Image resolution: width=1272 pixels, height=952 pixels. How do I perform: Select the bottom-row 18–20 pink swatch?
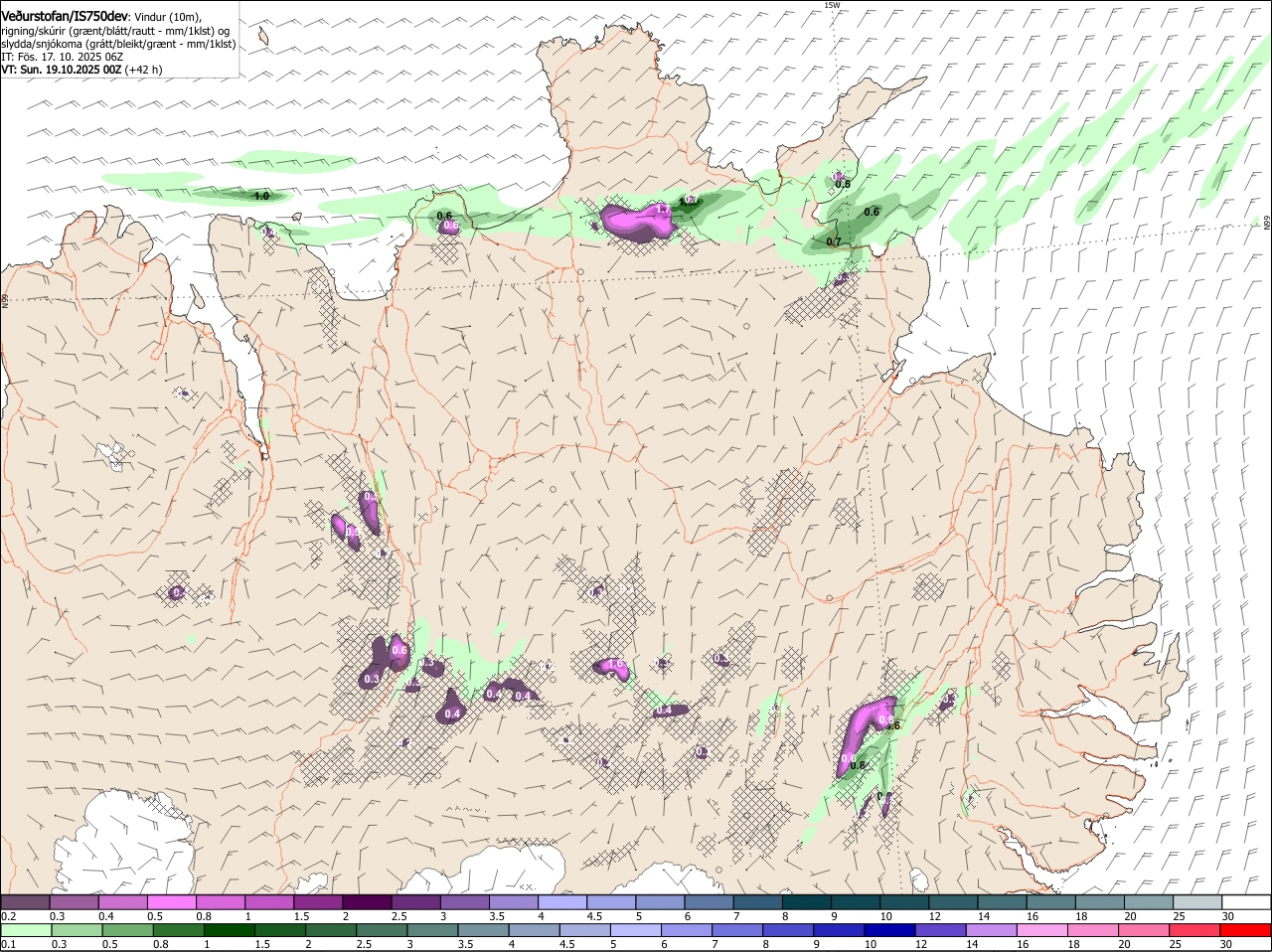click(1092, 930)
